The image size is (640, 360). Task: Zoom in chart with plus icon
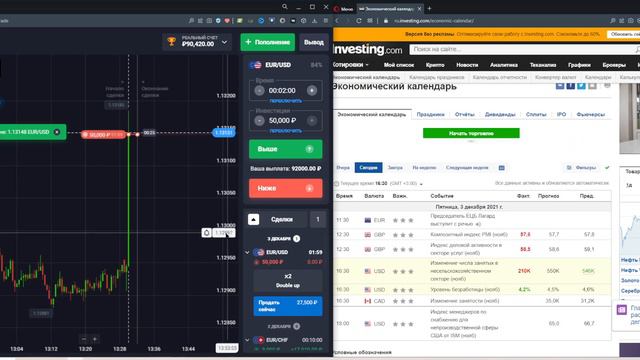point(95,339)
